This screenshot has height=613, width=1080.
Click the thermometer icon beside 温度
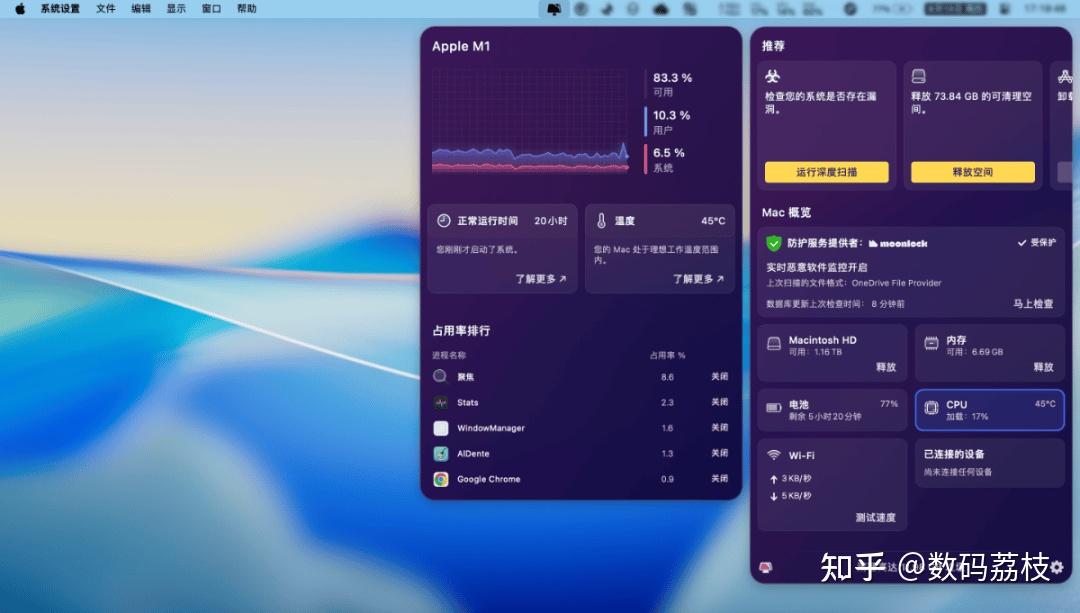(601, 220)
